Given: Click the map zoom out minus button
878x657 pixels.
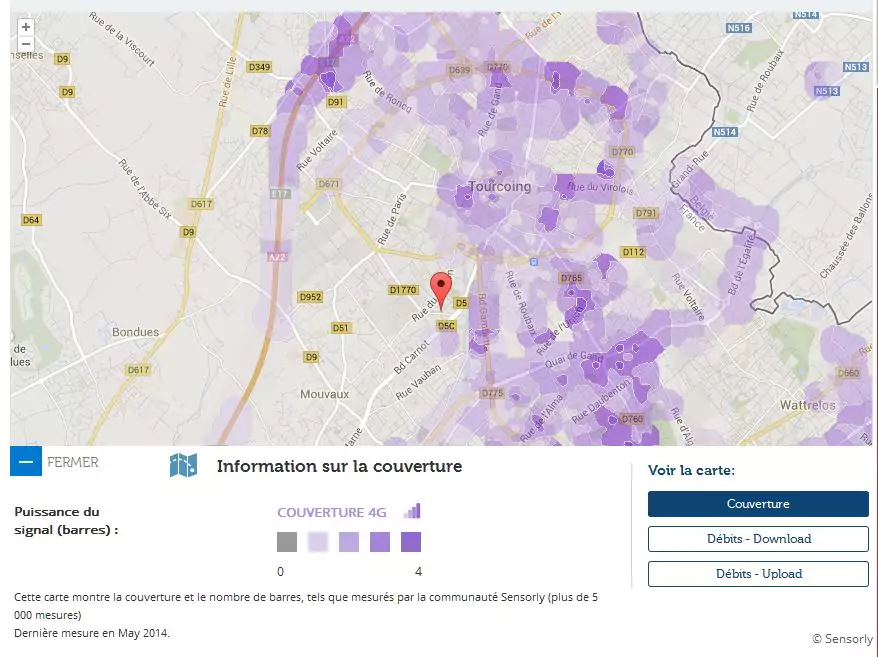Looking at the screenshot, I should pos(26,44).
